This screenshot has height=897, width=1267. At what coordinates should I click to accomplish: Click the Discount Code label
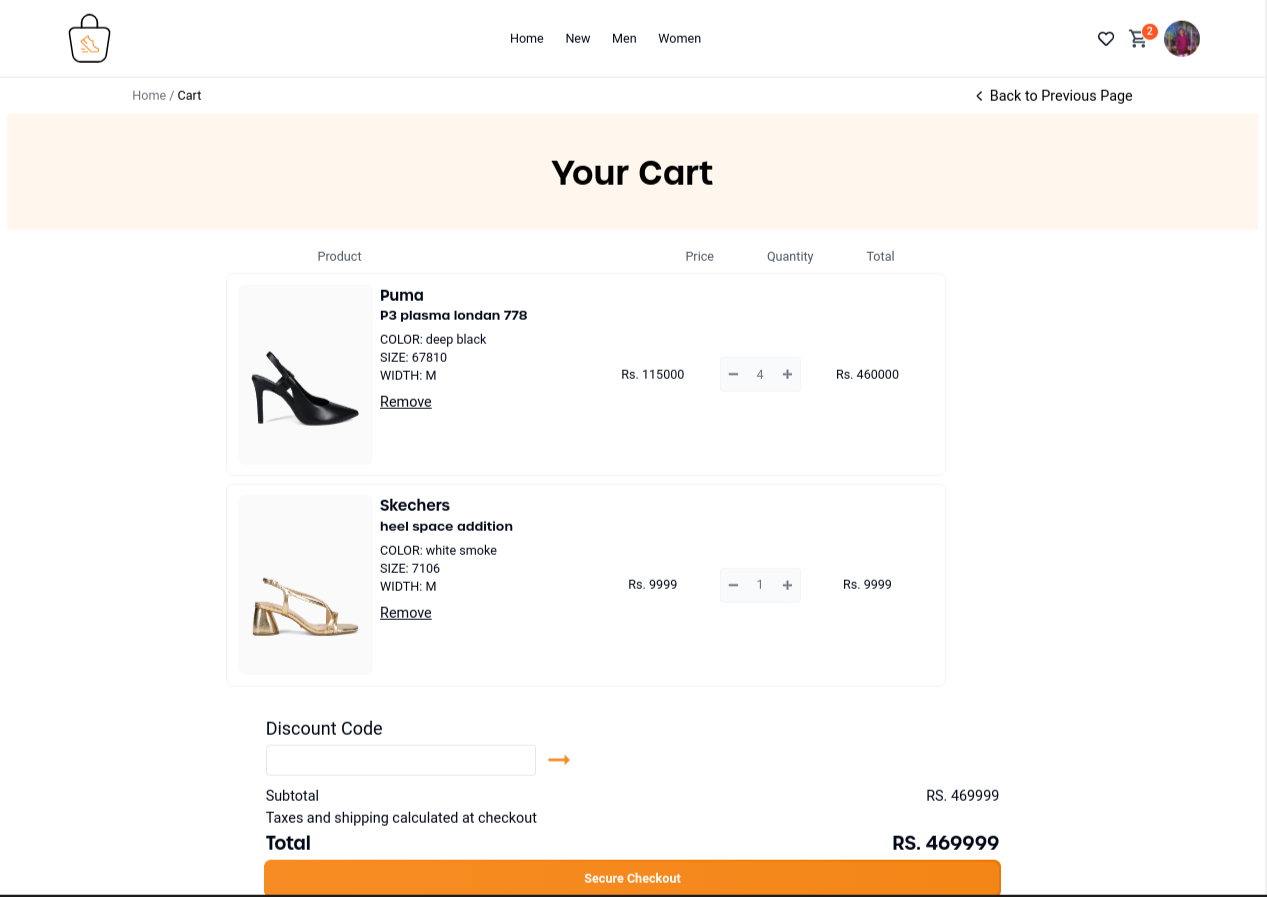click(324, 729)
